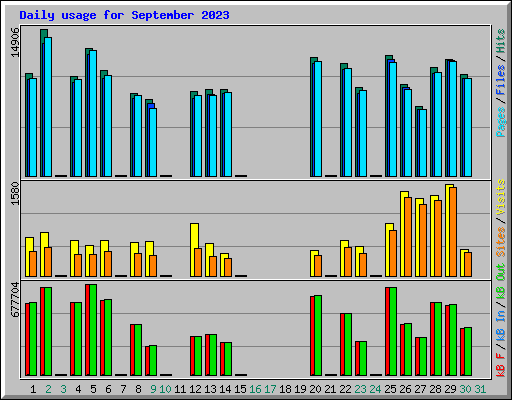Click the green kB Out bar for day 9
The image size is (512, 400).
click(x=153, y=361)
